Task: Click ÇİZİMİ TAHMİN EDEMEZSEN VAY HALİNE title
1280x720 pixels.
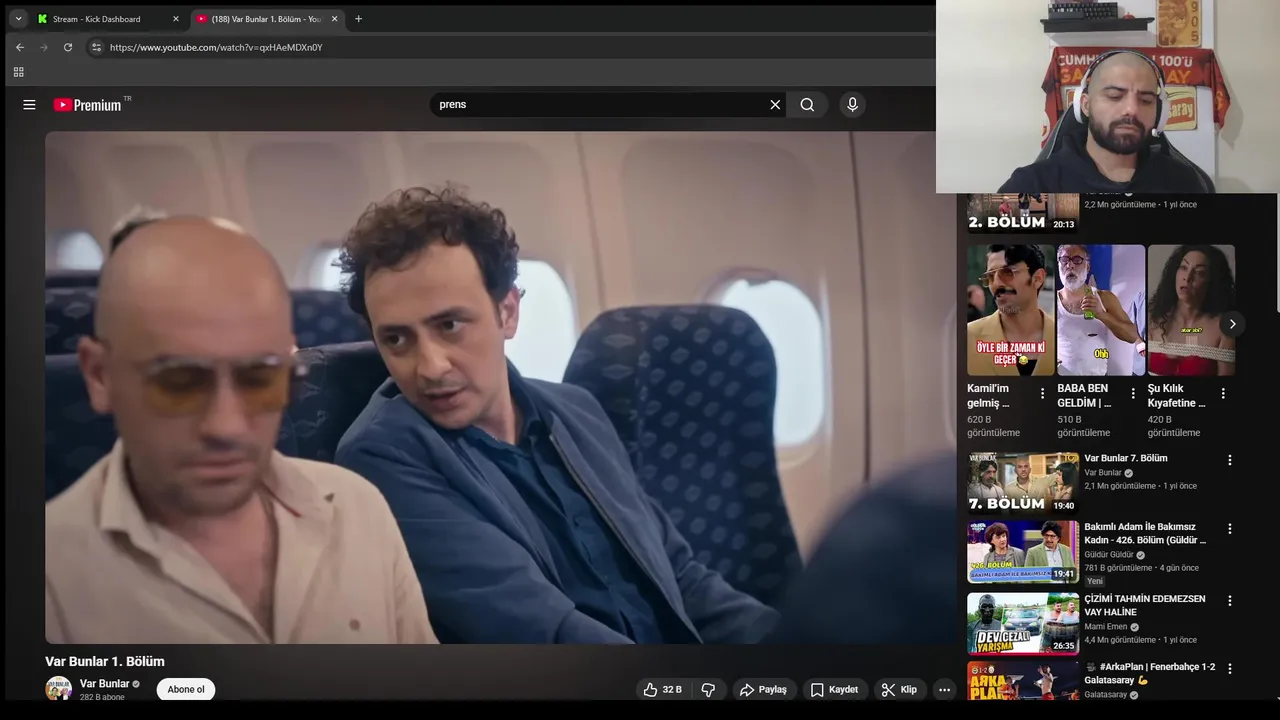Action: tap(1145, 605)
